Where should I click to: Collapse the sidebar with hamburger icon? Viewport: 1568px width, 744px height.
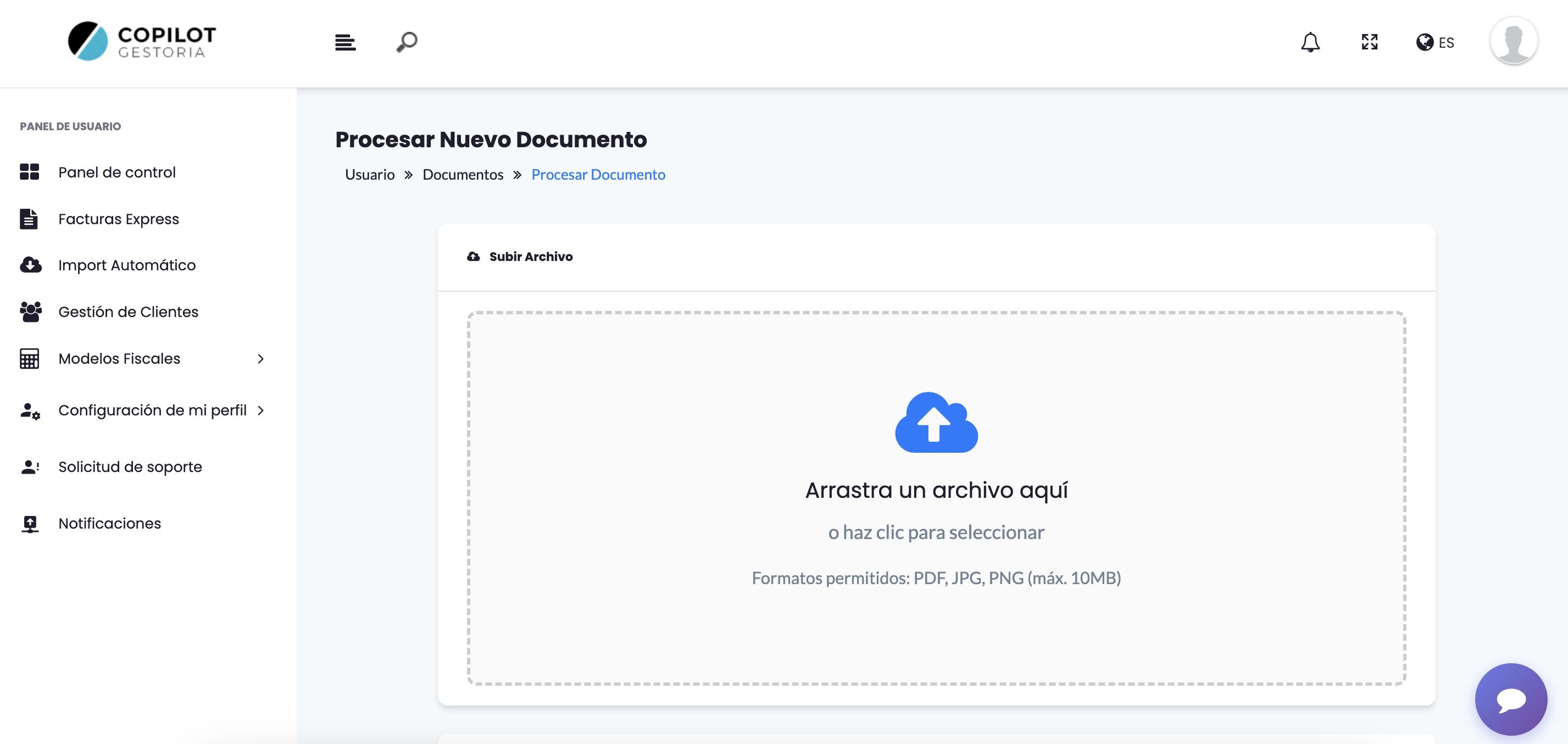click(345, 41)
